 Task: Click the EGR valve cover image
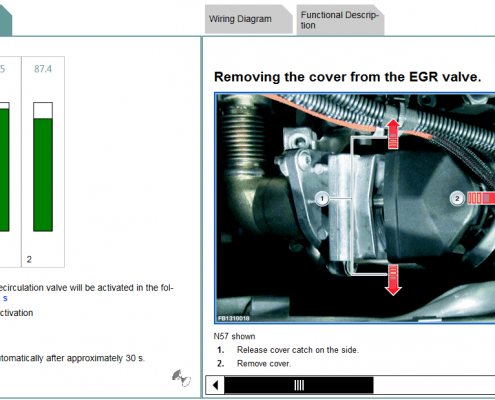click(x=355, y=208)
